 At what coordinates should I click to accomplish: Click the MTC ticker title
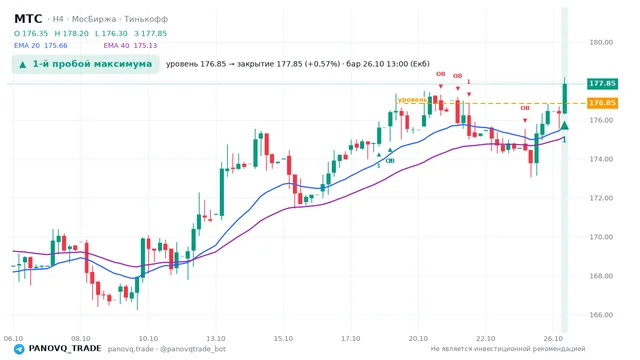point(28,19)
